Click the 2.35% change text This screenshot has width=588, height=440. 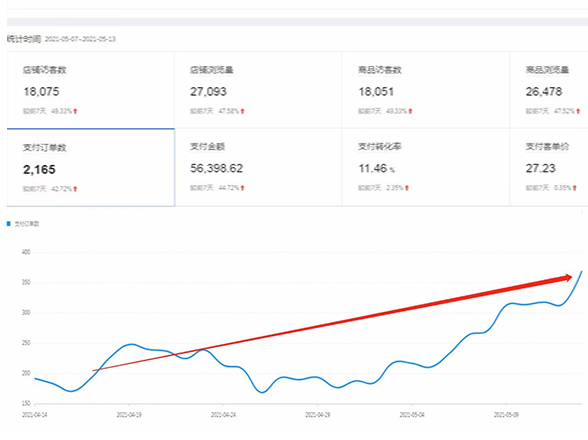pos(395,188)
